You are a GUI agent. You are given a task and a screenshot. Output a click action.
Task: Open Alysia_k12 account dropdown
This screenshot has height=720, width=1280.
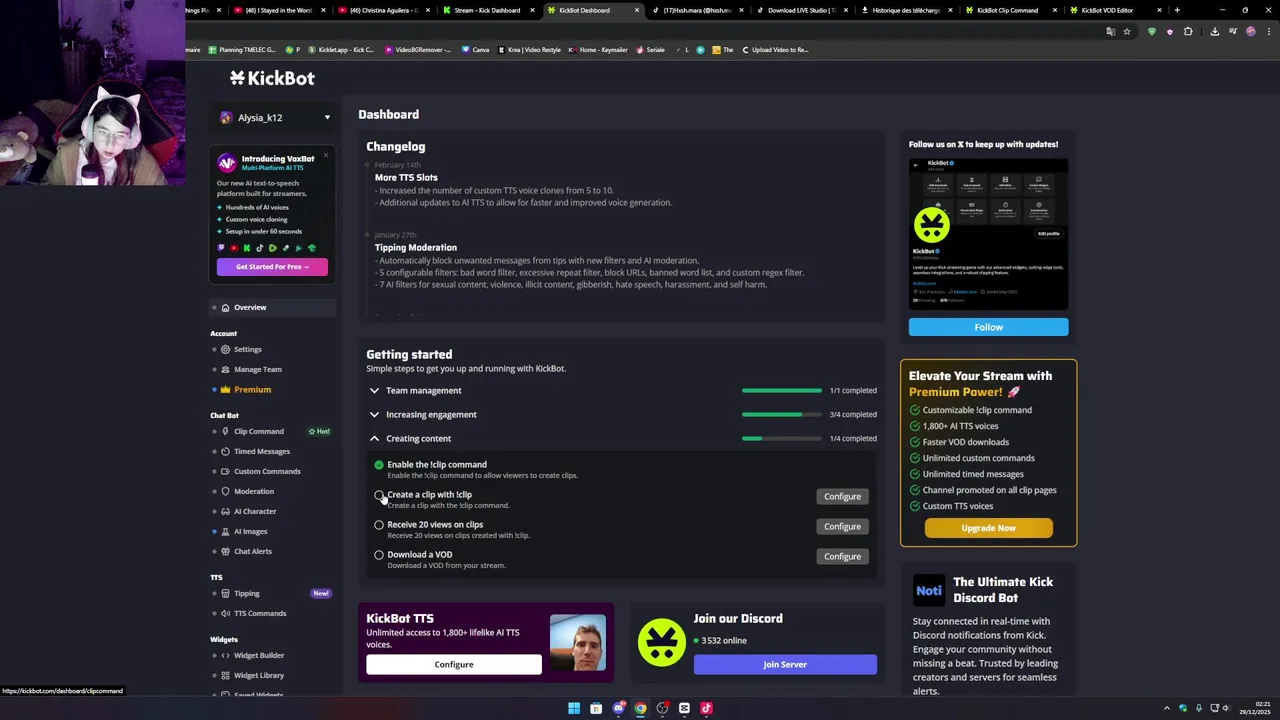(275, 118)
